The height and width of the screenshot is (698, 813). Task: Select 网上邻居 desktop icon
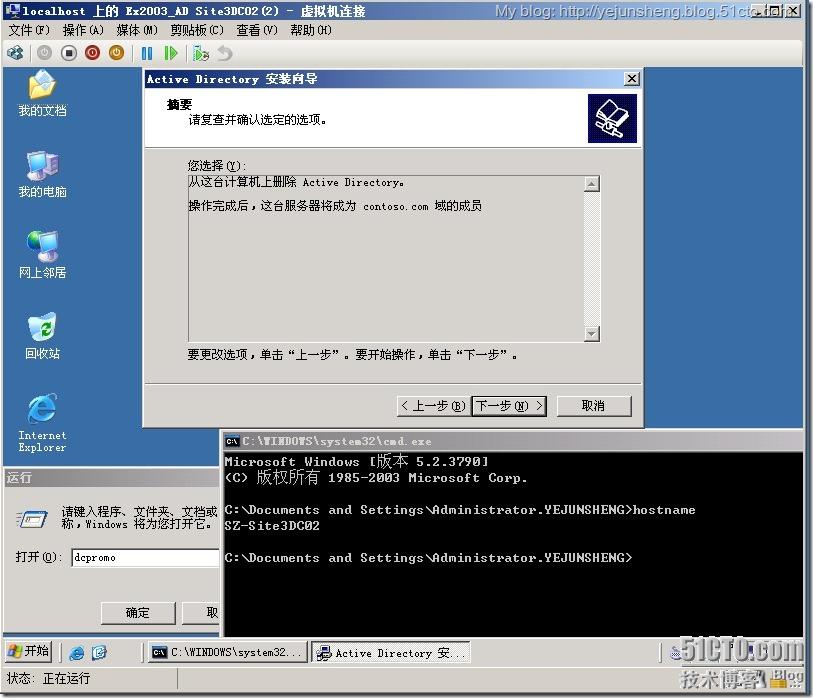[x=42, y=256]
